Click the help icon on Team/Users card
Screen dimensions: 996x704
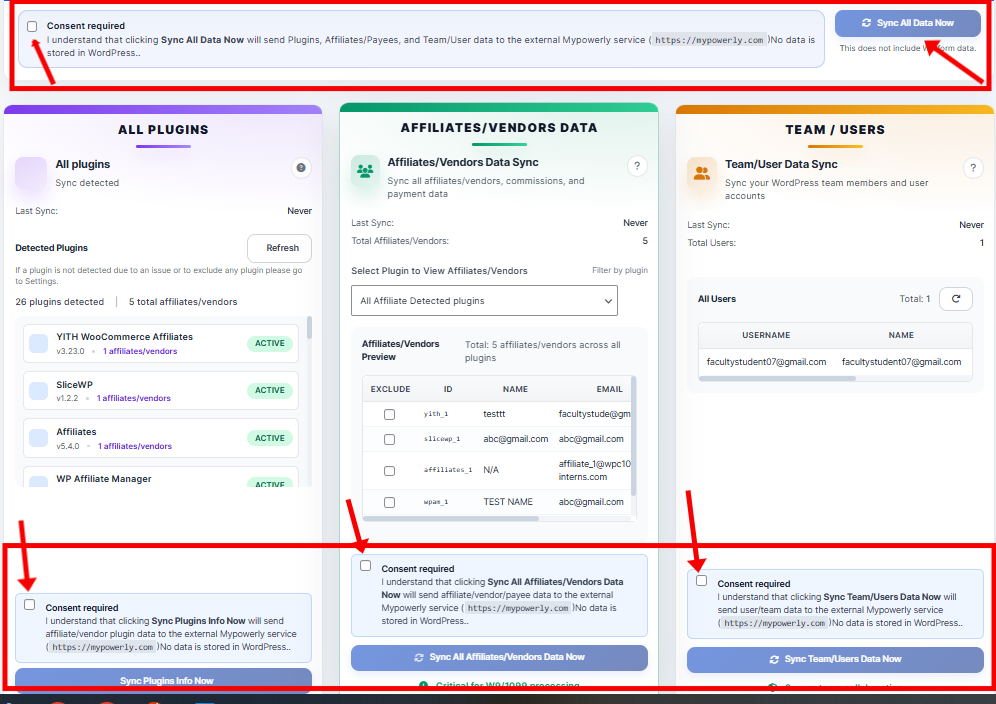coord(972,168)
